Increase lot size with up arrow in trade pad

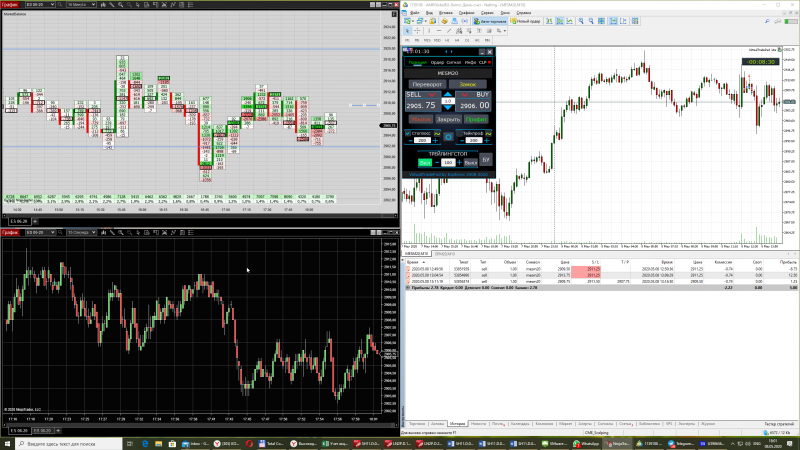(x=447, y=94)
